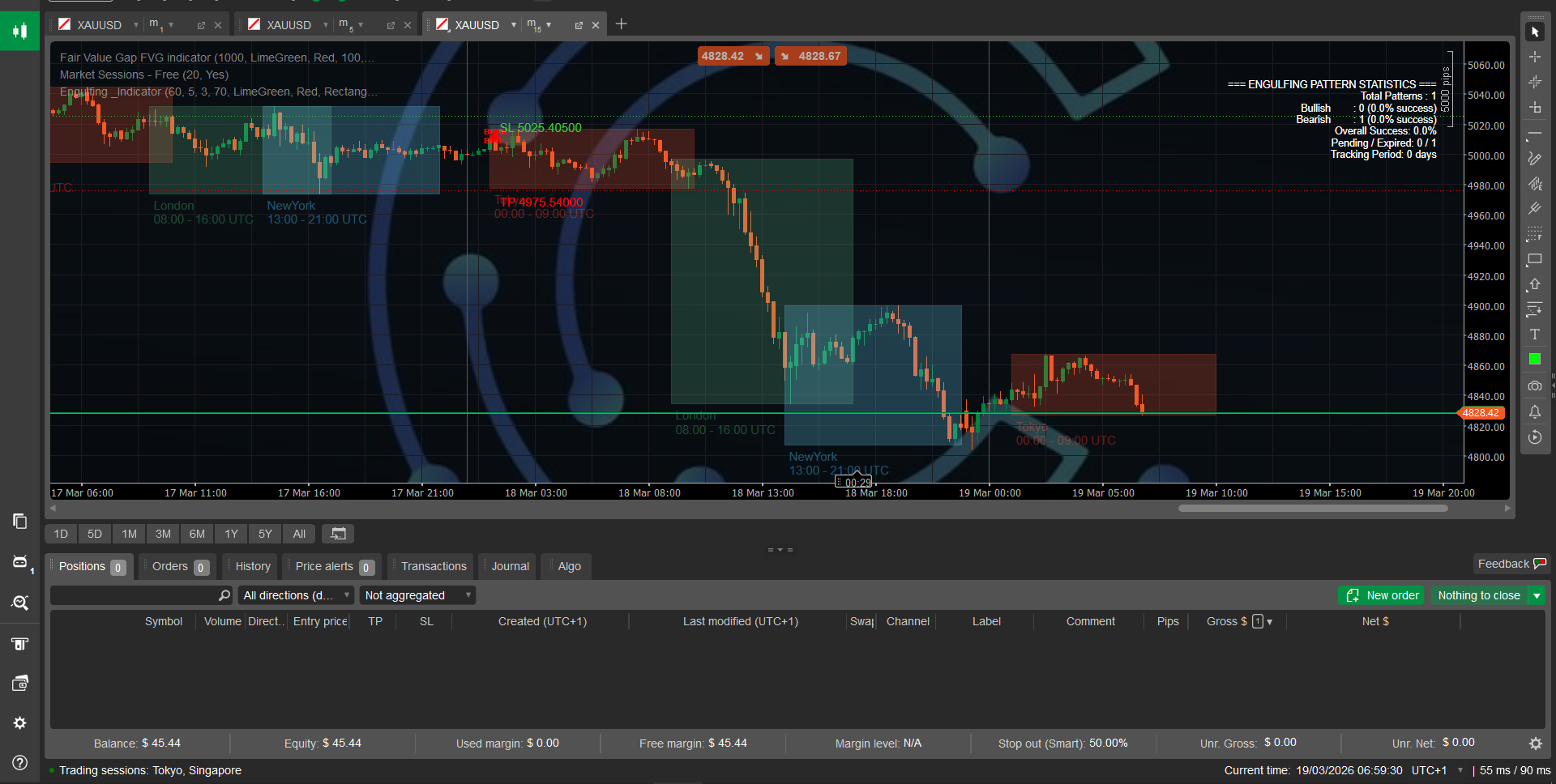Screen dimensions: 1556x784
Task: Open chart alerts via the bell icon
Action: coord(1535,412)
